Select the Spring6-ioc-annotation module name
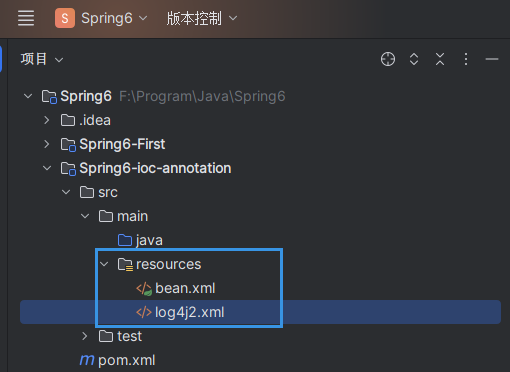This screenshot has width=510, height=372. [x=155, y=168]
